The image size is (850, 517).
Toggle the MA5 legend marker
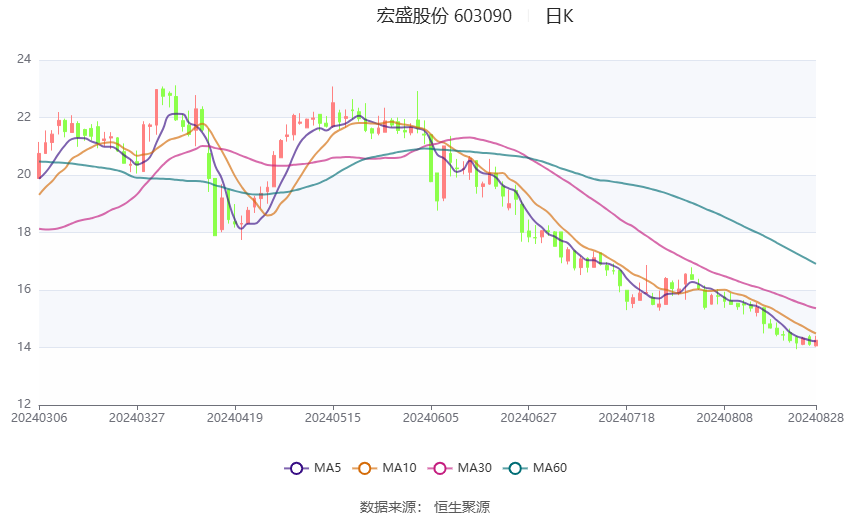[296, 468]
